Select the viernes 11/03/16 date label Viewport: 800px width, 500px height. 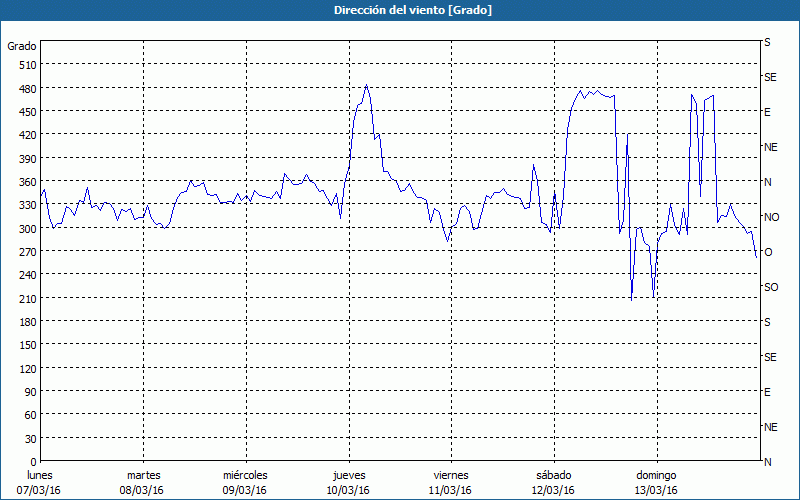[450, 482]
